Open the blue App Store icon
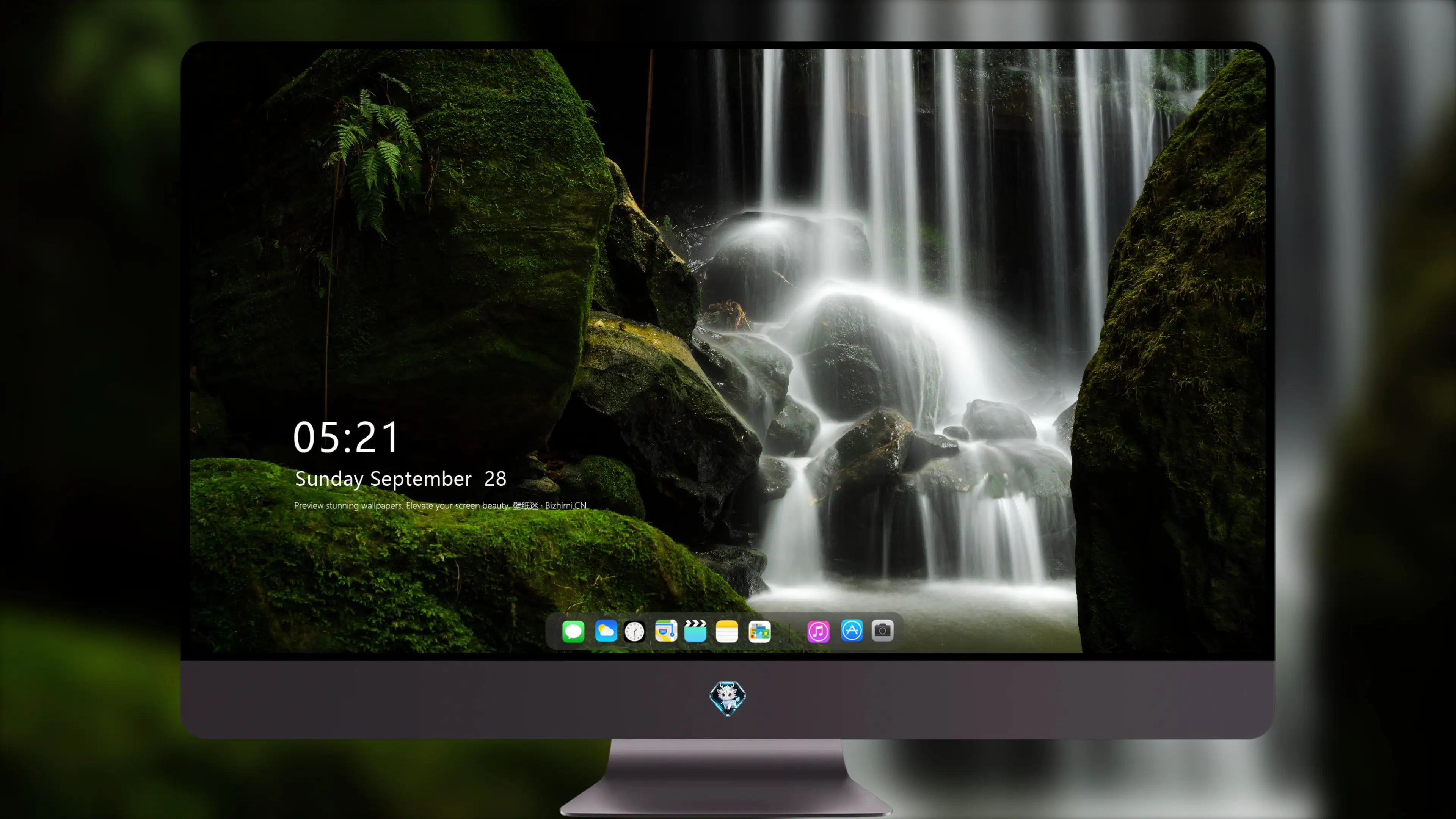This screenshot has width=1456, height=819. (x=852, y=631)
